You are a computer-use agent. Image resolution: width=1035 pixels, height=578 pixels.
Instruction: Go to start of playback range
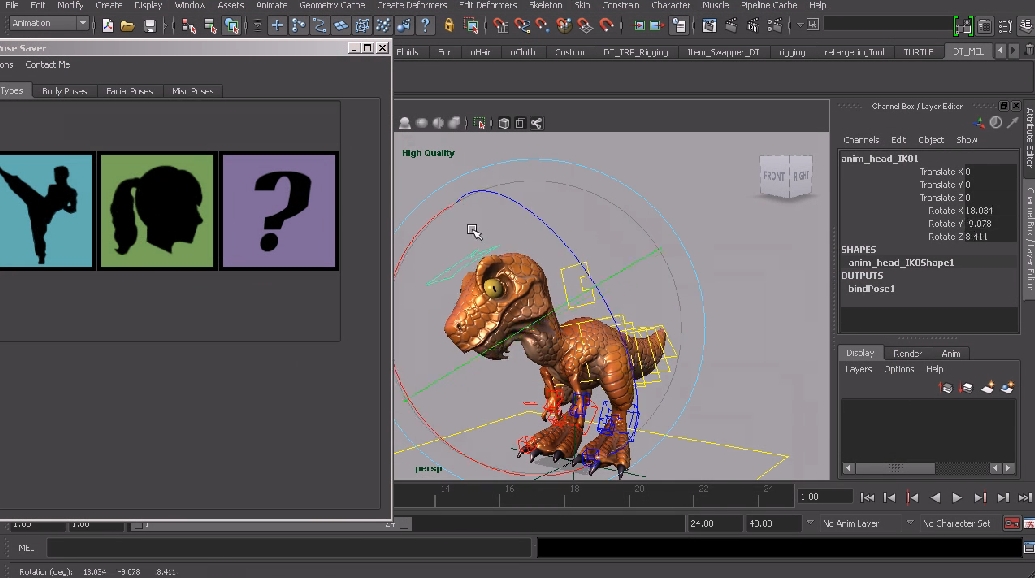[x=867, y=498]
